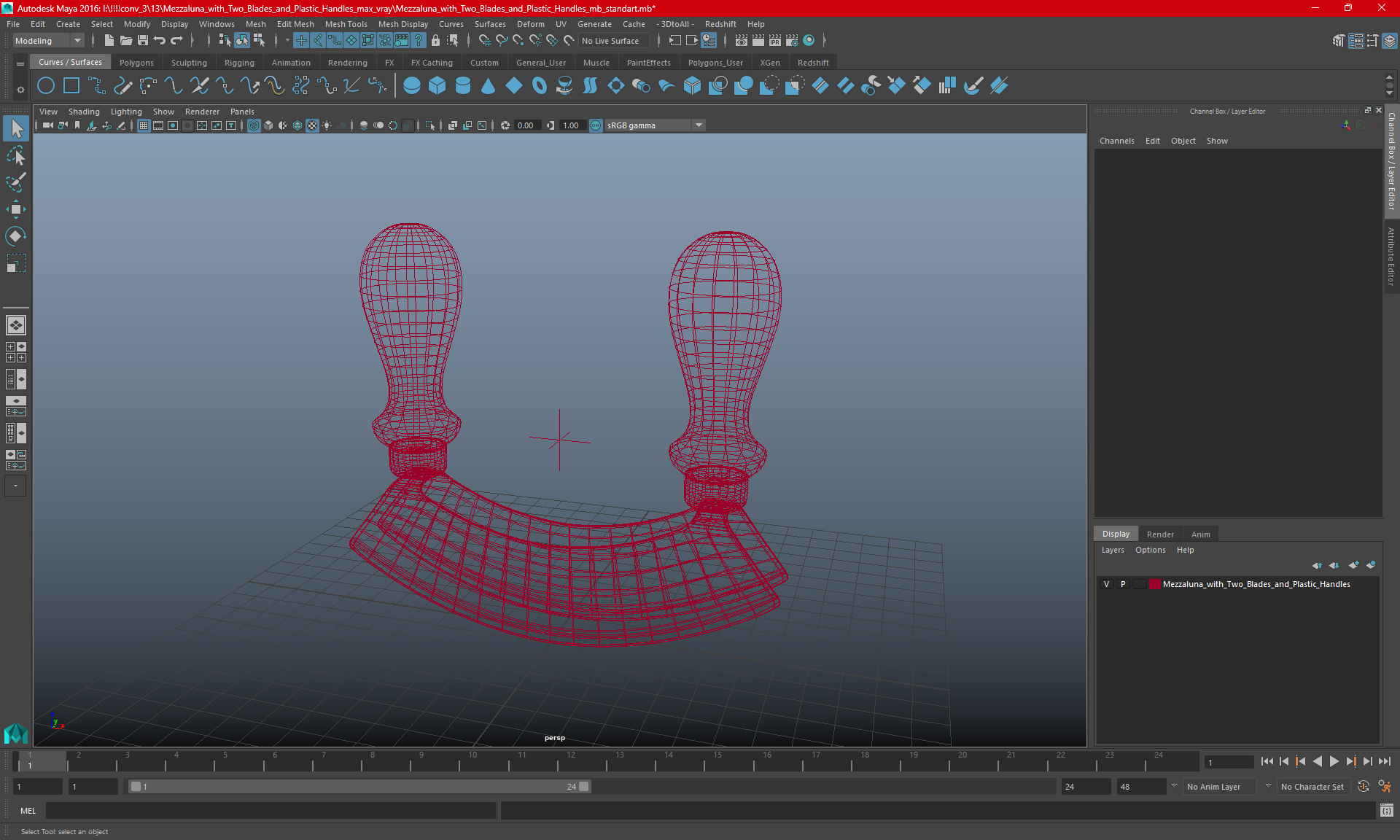The image size is (1400, 840).
Task: Select the Move tool in toolbar
Action: 16,209
